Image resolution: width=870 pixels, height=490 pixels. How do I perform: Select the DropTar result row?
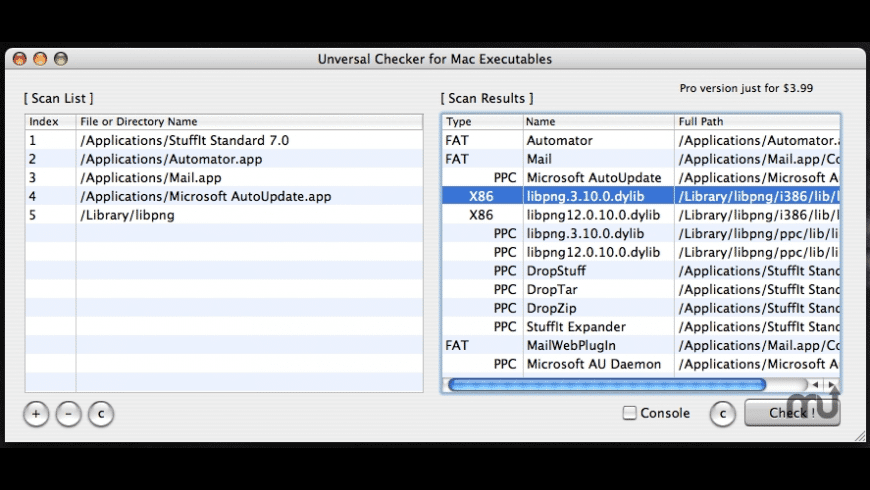point(641,289)
